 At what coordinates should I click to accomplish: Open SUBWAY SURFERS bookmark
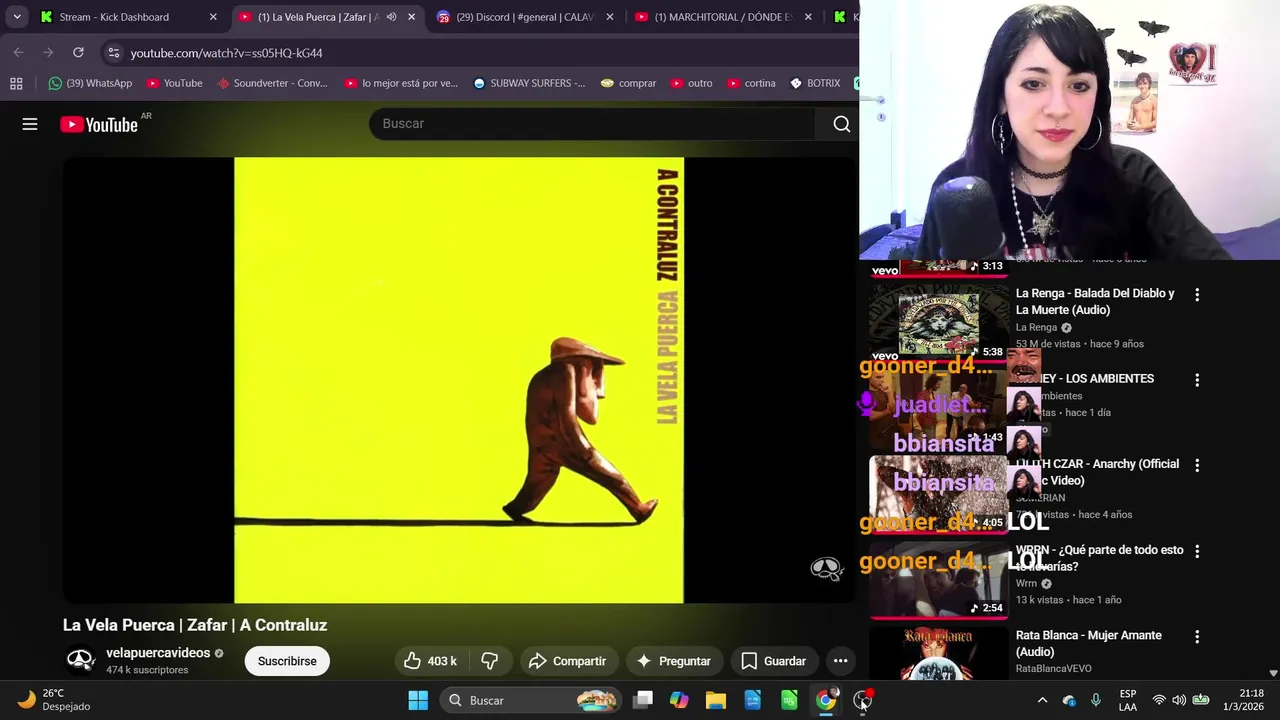(x=529, y=83)
